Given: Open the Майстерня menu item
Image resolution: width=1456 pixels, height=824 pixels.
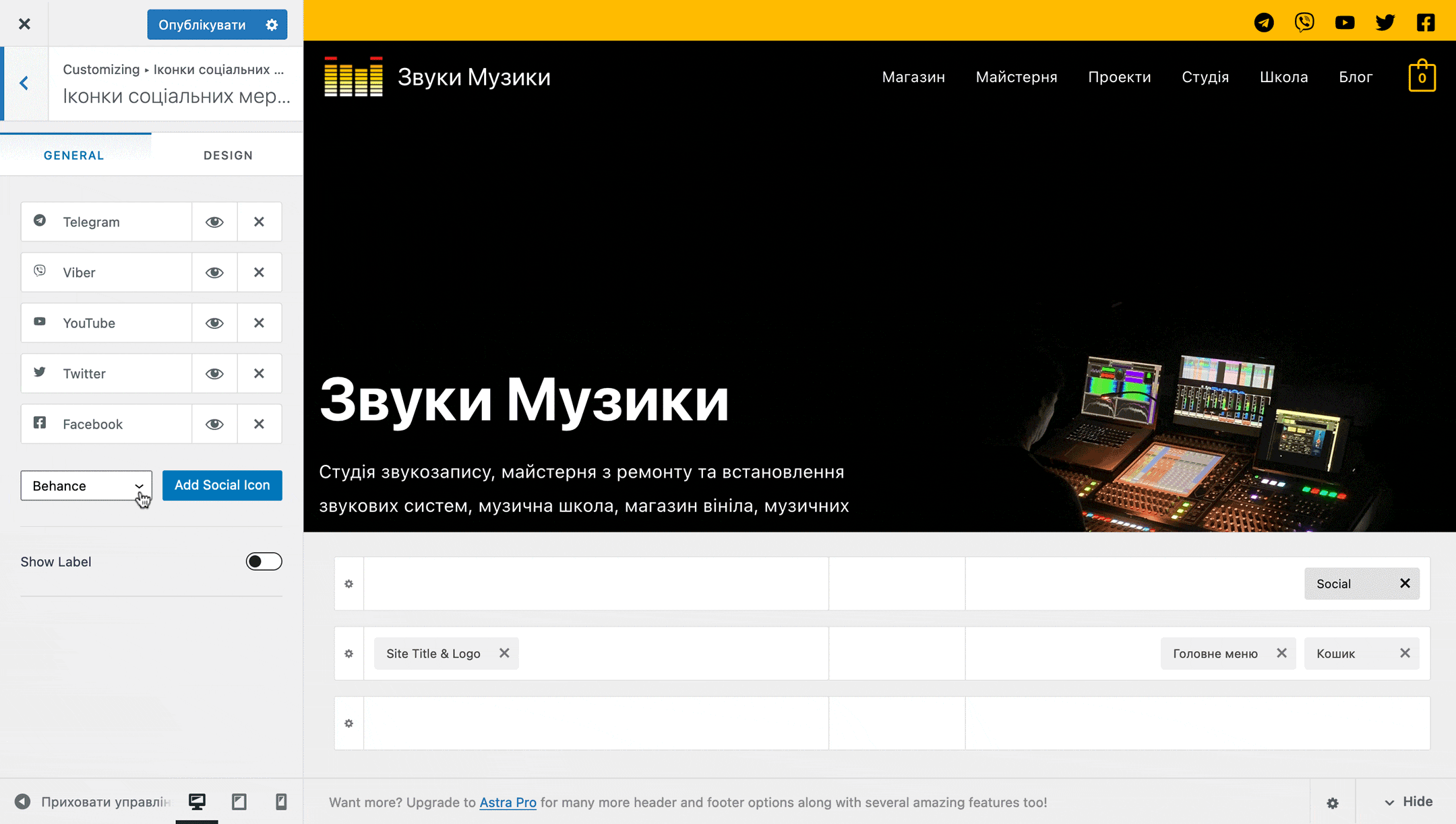Looking at the screenshot, I should pyautogui.click(x=1017, y=77).
